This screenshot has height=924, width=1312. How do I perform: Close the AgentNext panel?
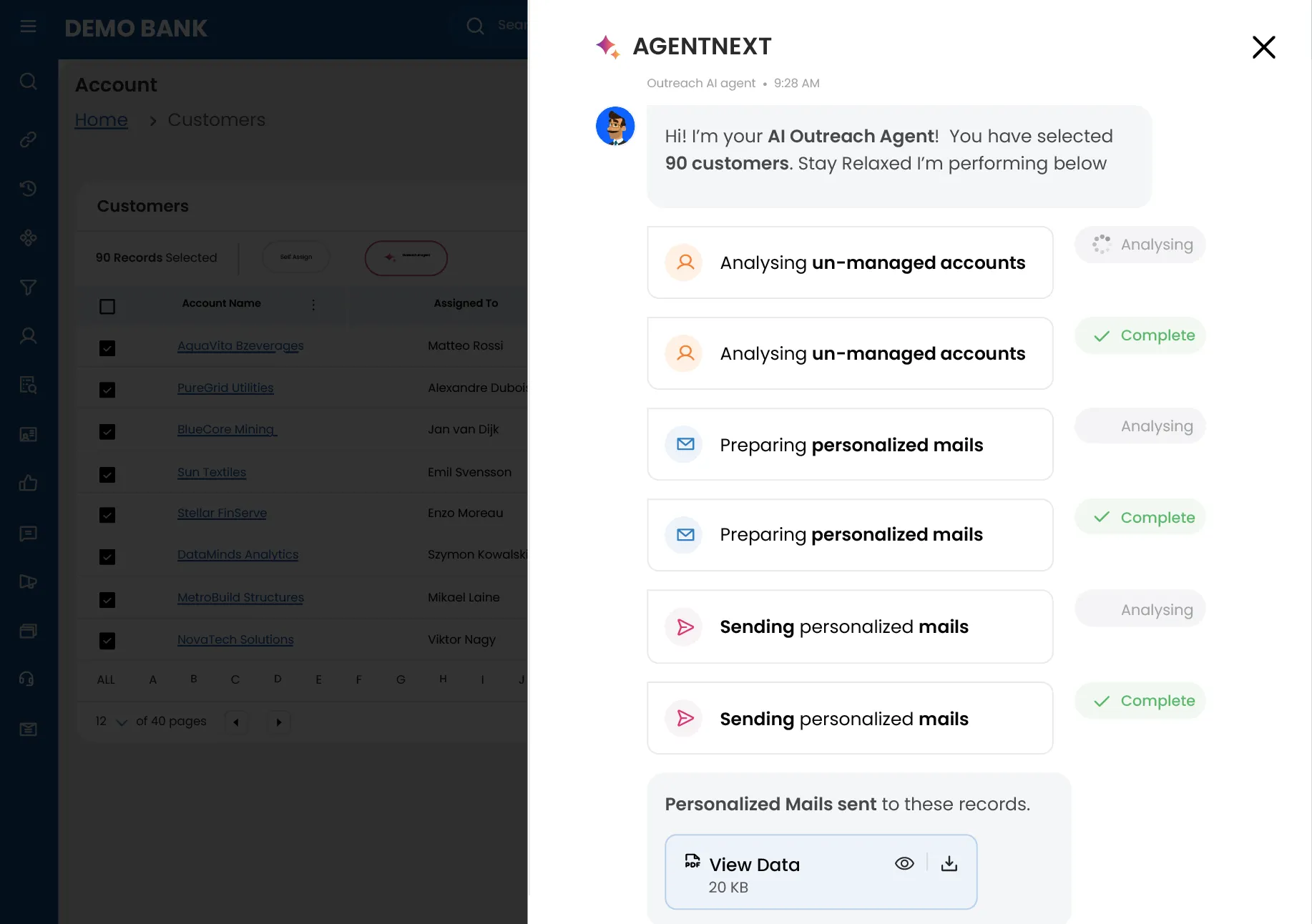[x=1263, y=47]
